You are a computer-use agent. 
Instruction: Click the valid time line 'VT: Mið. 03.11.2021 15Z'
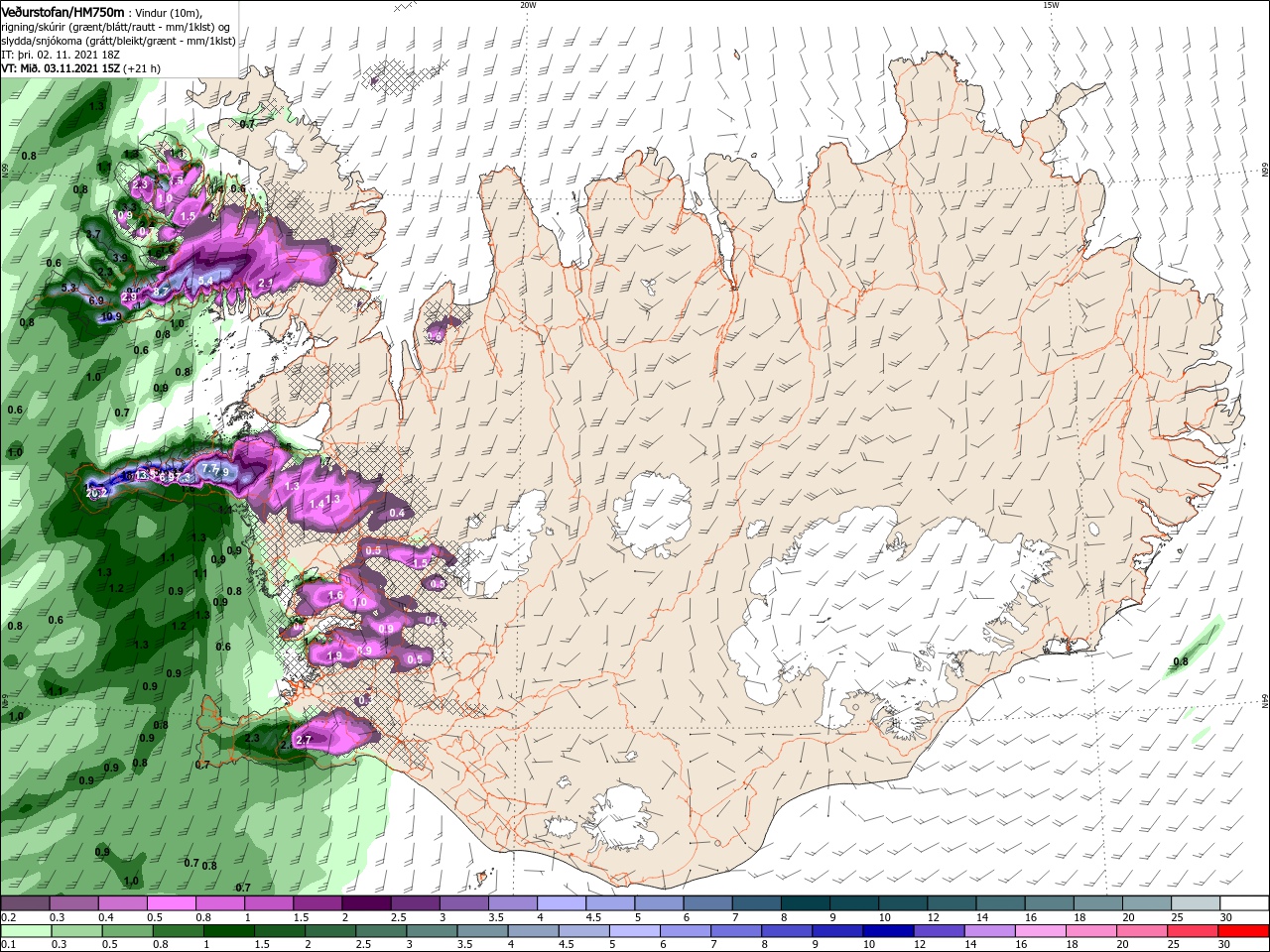click(x=63, y=68)
